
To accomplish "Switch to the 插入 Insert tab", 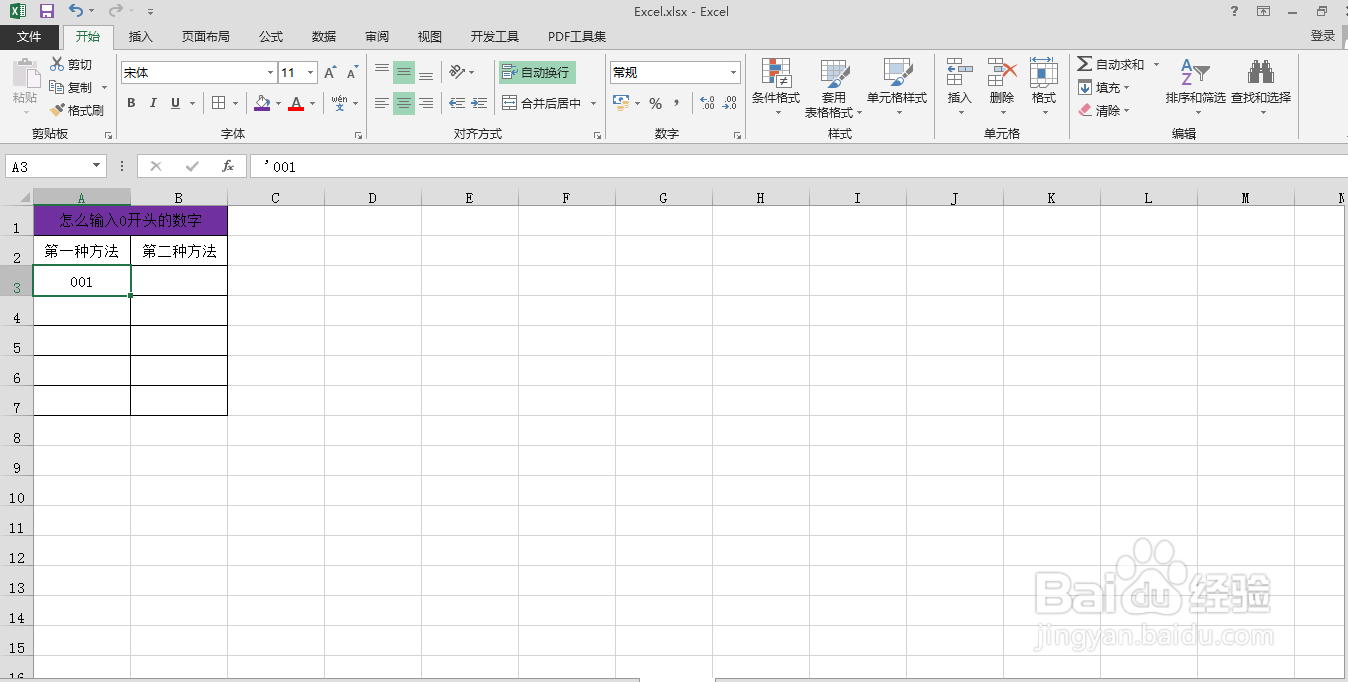I will [141, 36].
